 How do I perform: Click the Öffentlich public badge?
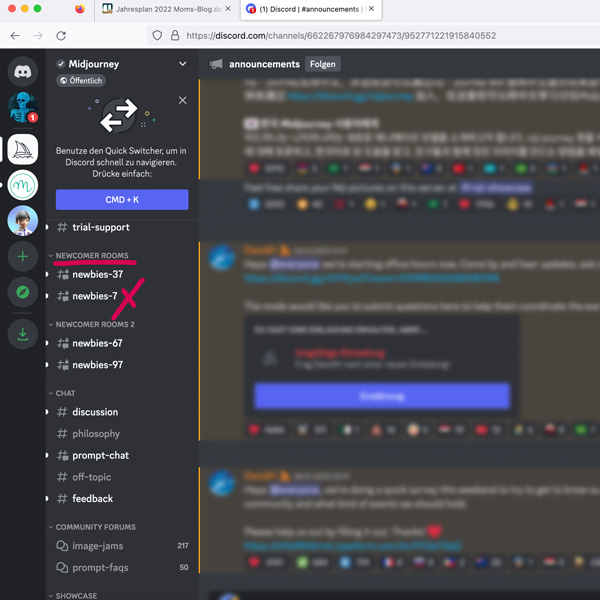(81, 81)
